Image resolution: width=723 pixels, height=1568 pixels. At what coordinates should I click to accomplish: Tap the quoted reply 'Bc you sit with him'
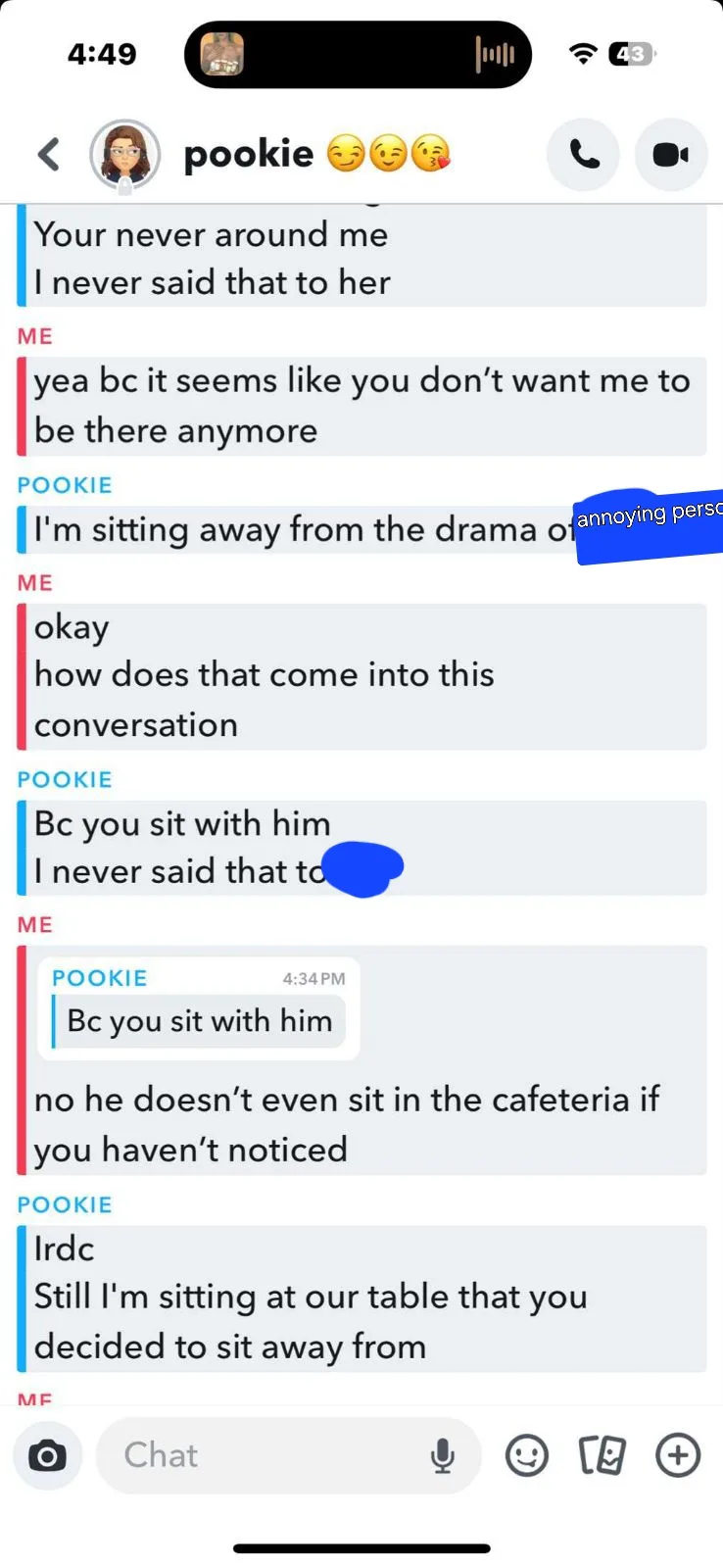pyautogui.click(x=199, y=1007)
